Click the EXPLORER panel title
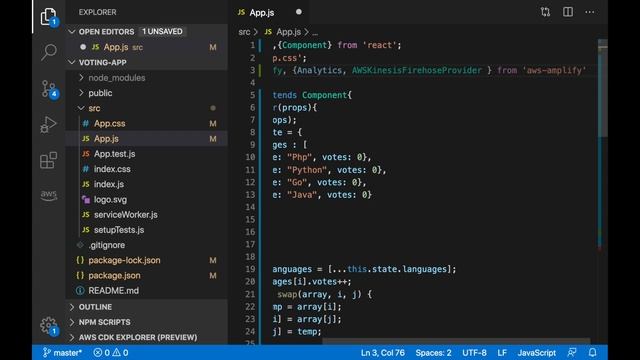Image resolution: width=640 pixels, height=360 pixels. point(98,12)
